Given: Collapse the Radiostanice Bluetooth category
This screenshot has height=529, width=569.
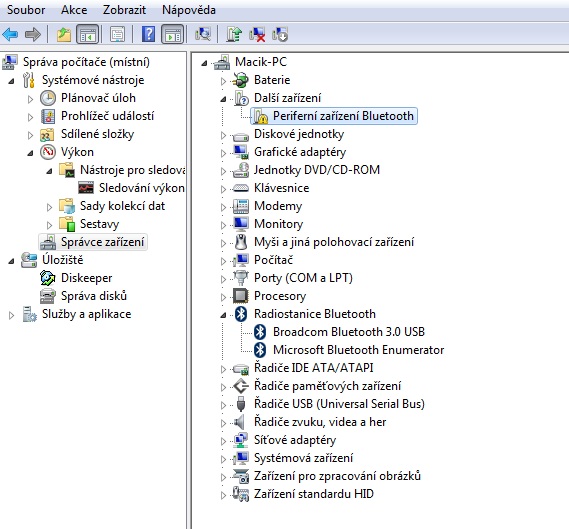Looking at the screenshot, I should coord(223,315).
